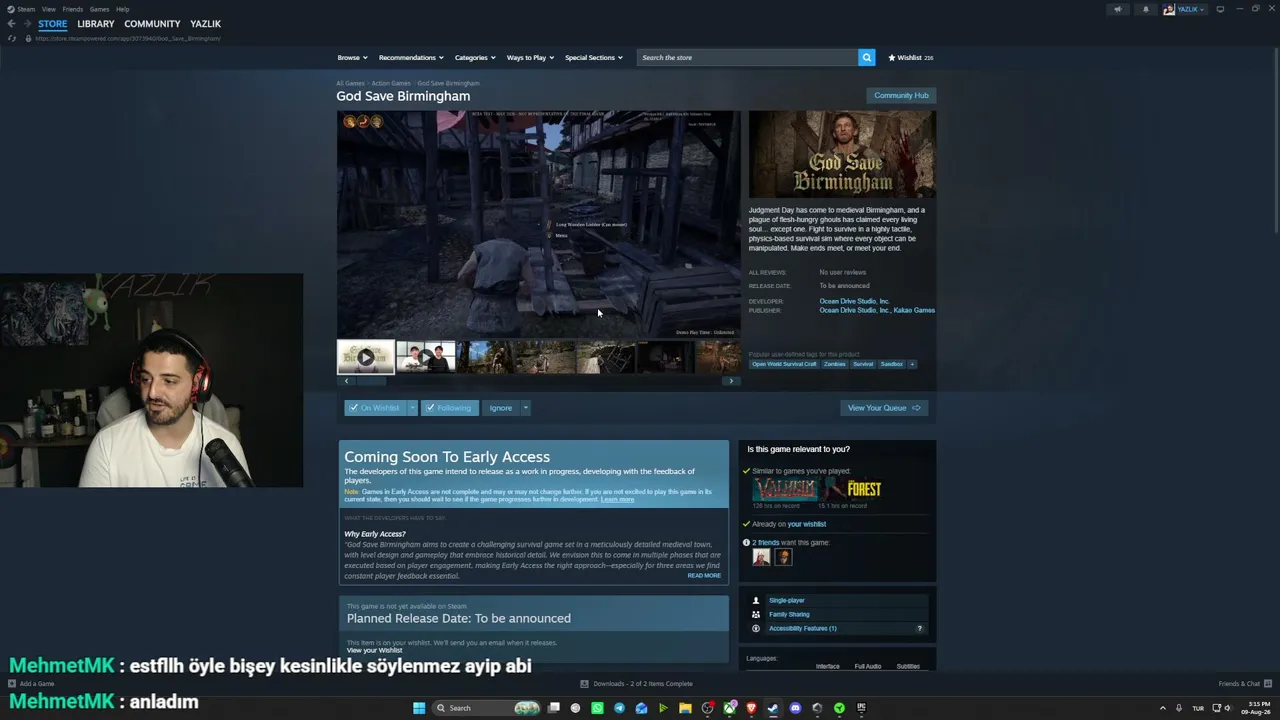Switch to the LIBRARY tab
Viewport: 1280px width, 720px height.
click(x=96, y=24)
